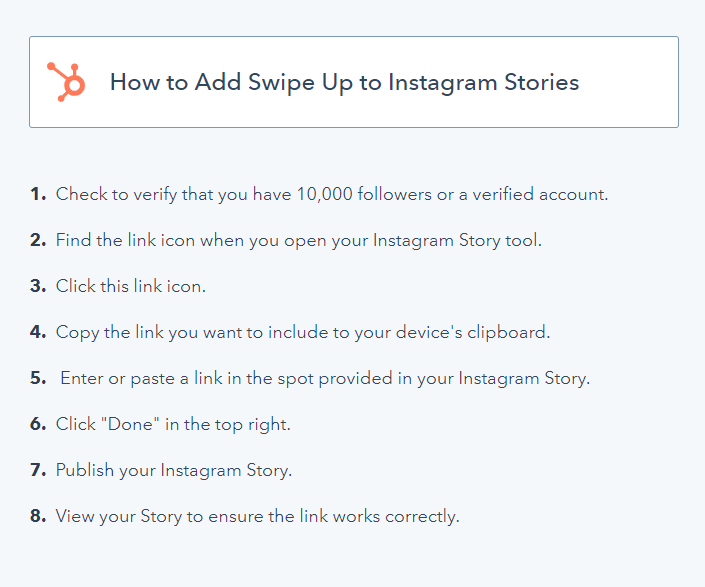This screenshot has width=705, height=587.
Task: Click the step mentioning "Done" in top right
Action: coord(173,424)
